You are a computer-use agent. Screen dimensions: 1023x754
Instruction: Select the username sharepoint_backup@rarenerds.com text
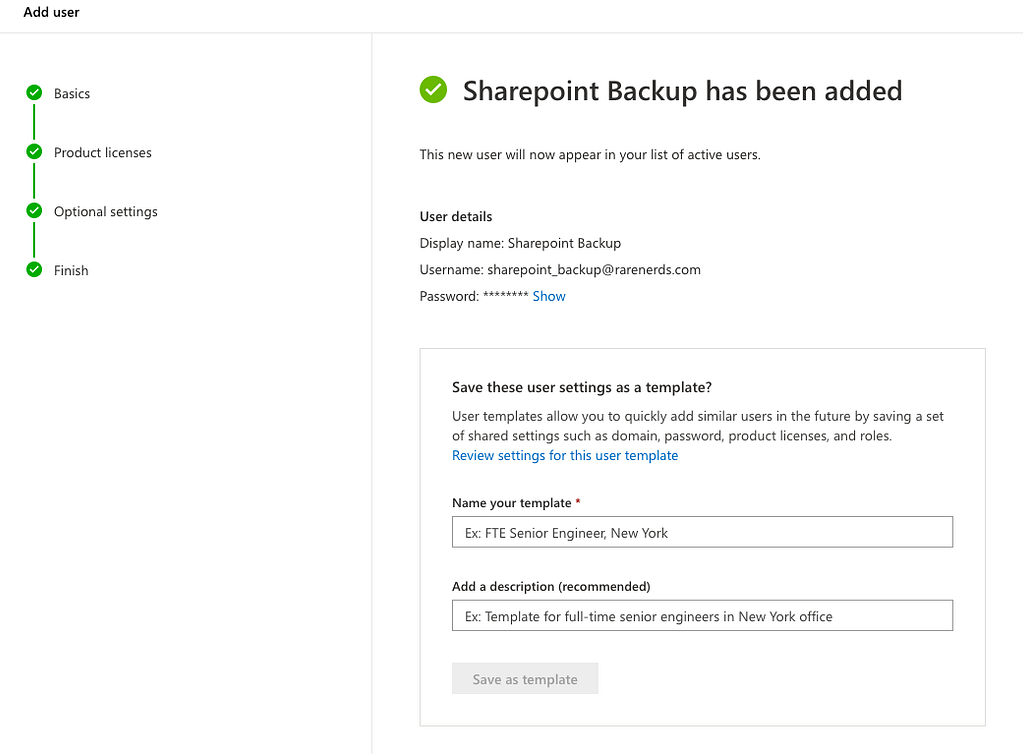click(594, 270)
